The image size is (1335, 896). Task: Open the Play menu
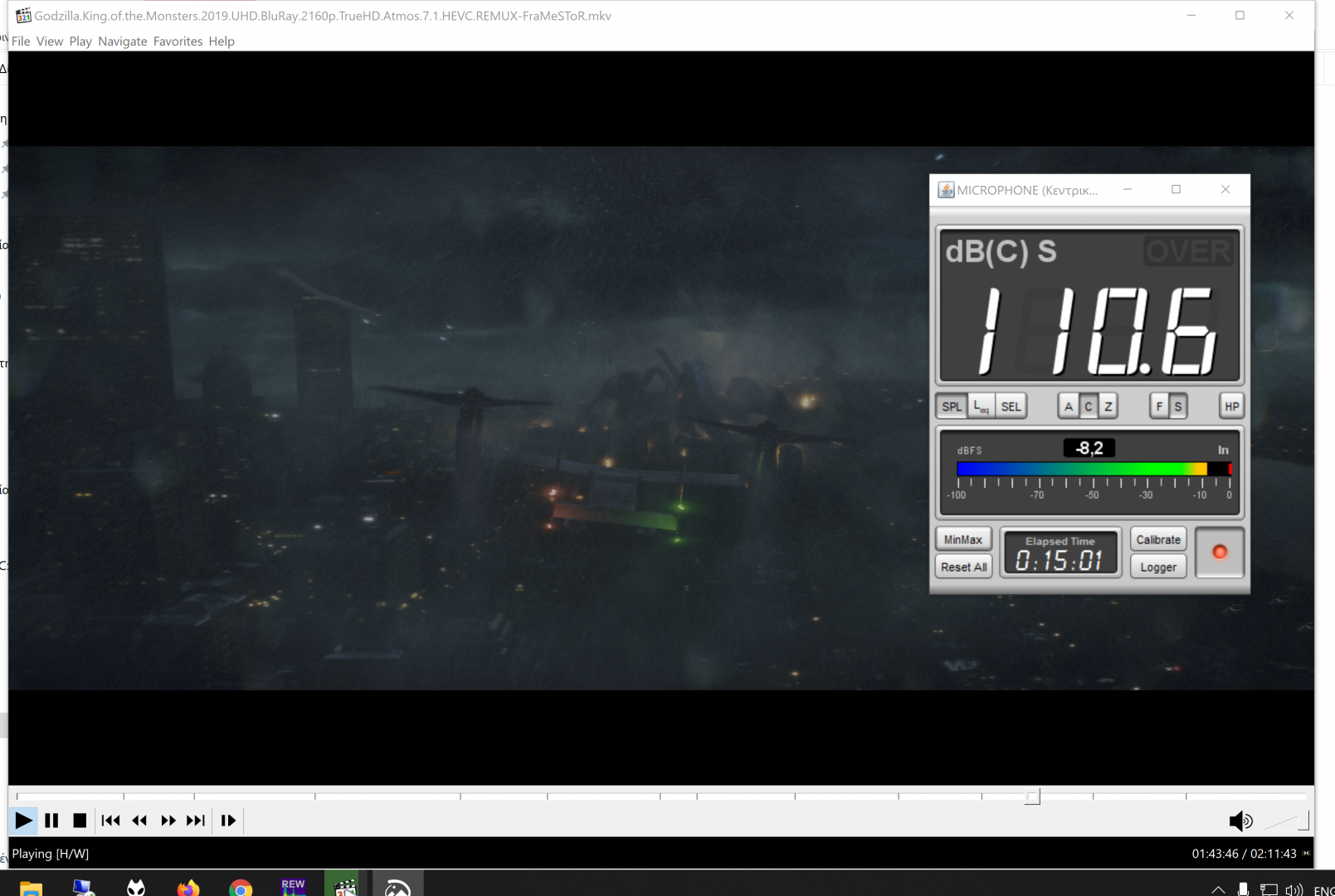pyautogui.click(x=80, y=41)
